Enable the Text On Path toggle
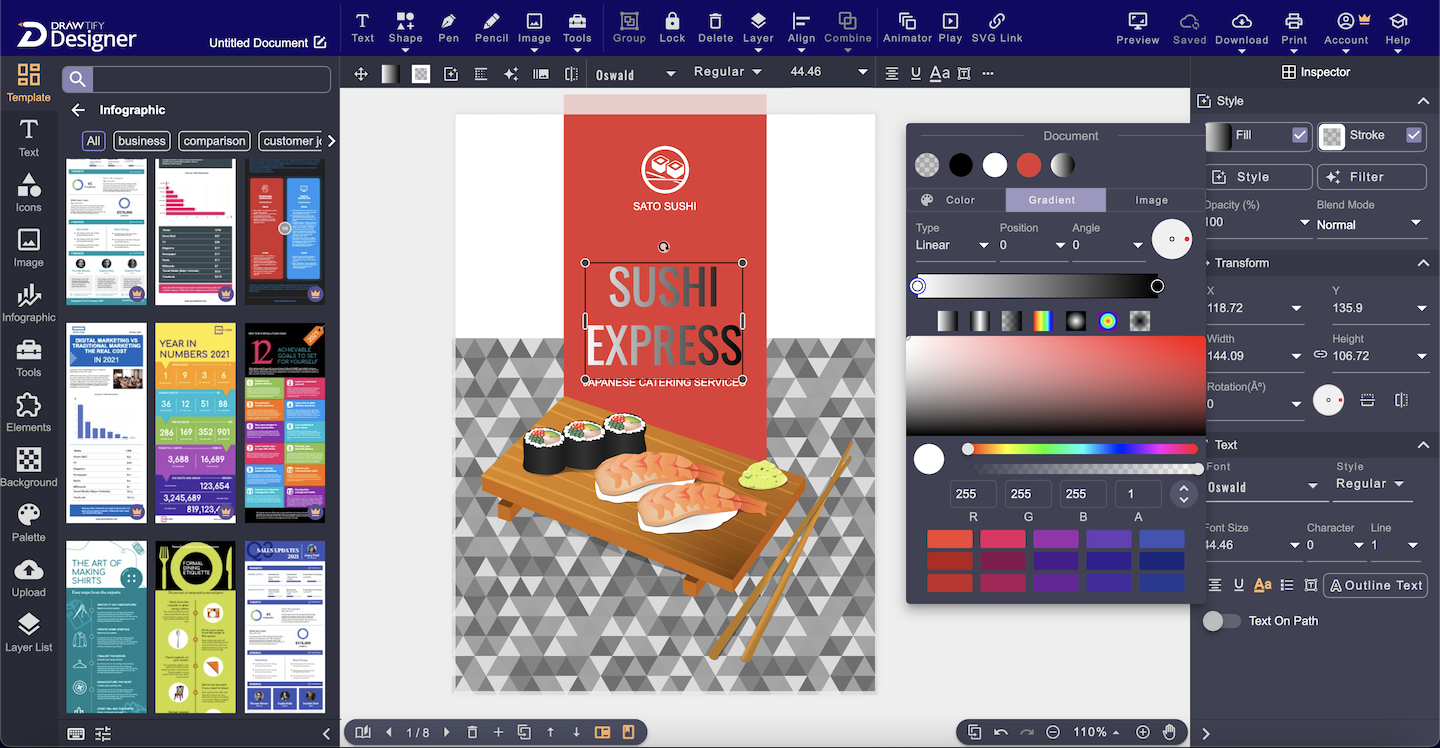 1221,621
